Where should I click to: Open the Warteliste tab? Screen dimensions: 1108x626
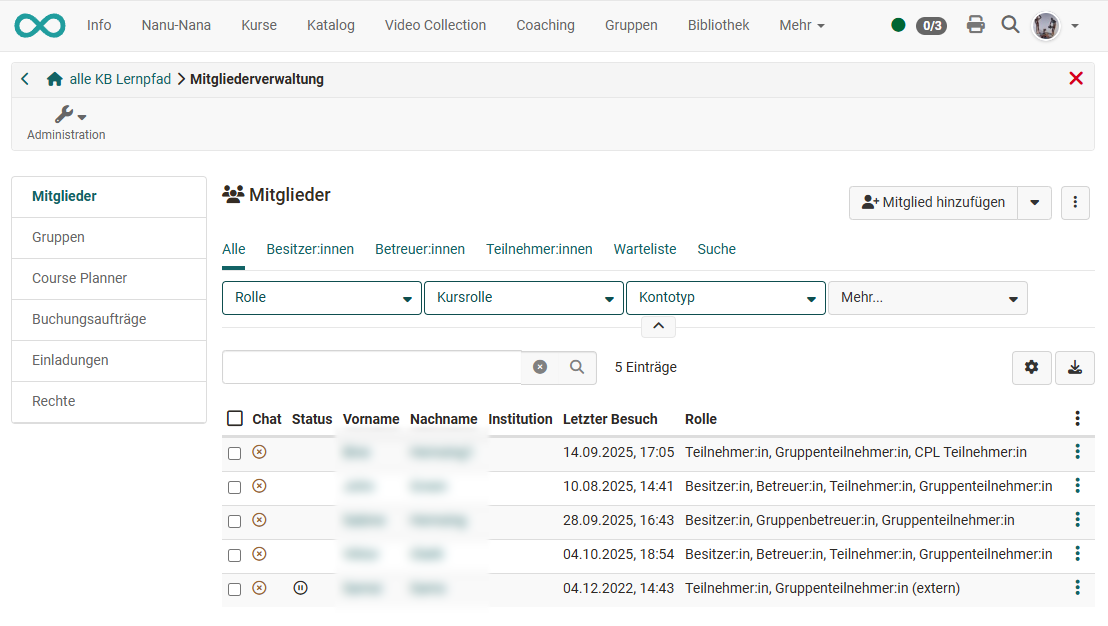(645, 249)
